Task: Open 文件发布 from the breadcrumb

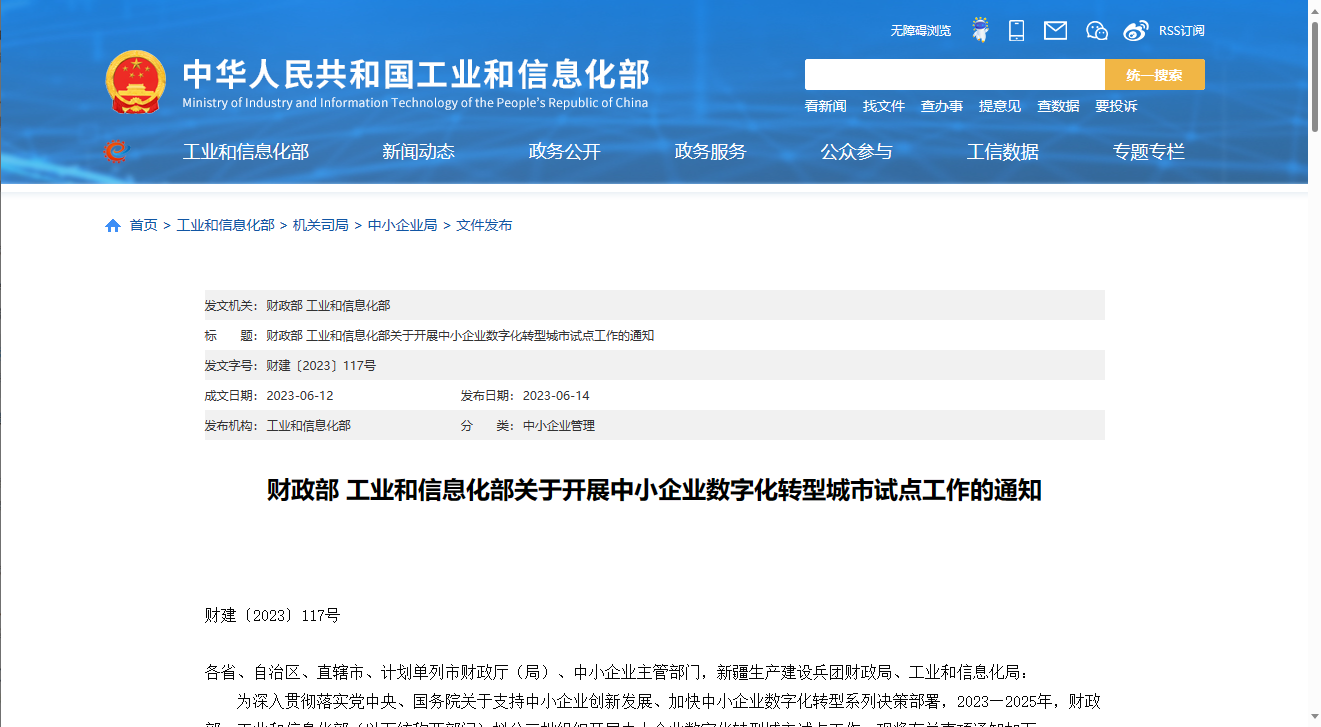Action: tap(484, 225)
